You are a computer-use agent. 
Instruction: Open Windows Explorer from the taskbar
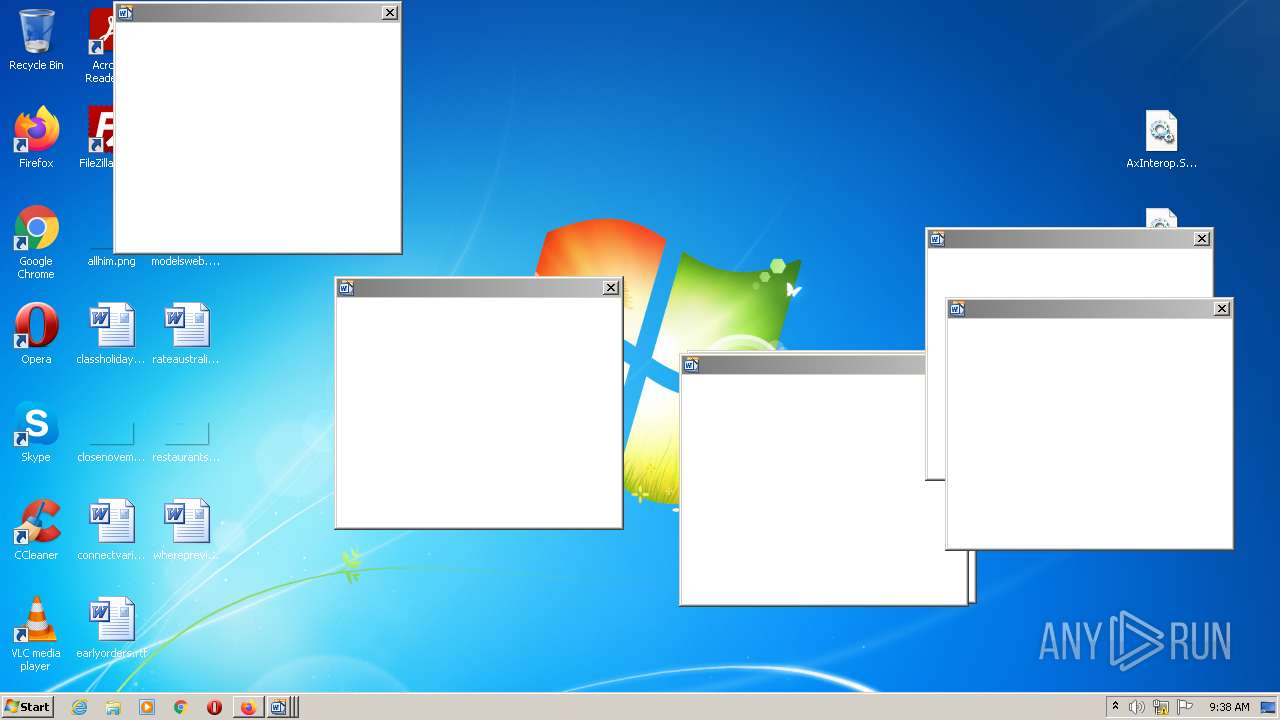coord(113,707)
